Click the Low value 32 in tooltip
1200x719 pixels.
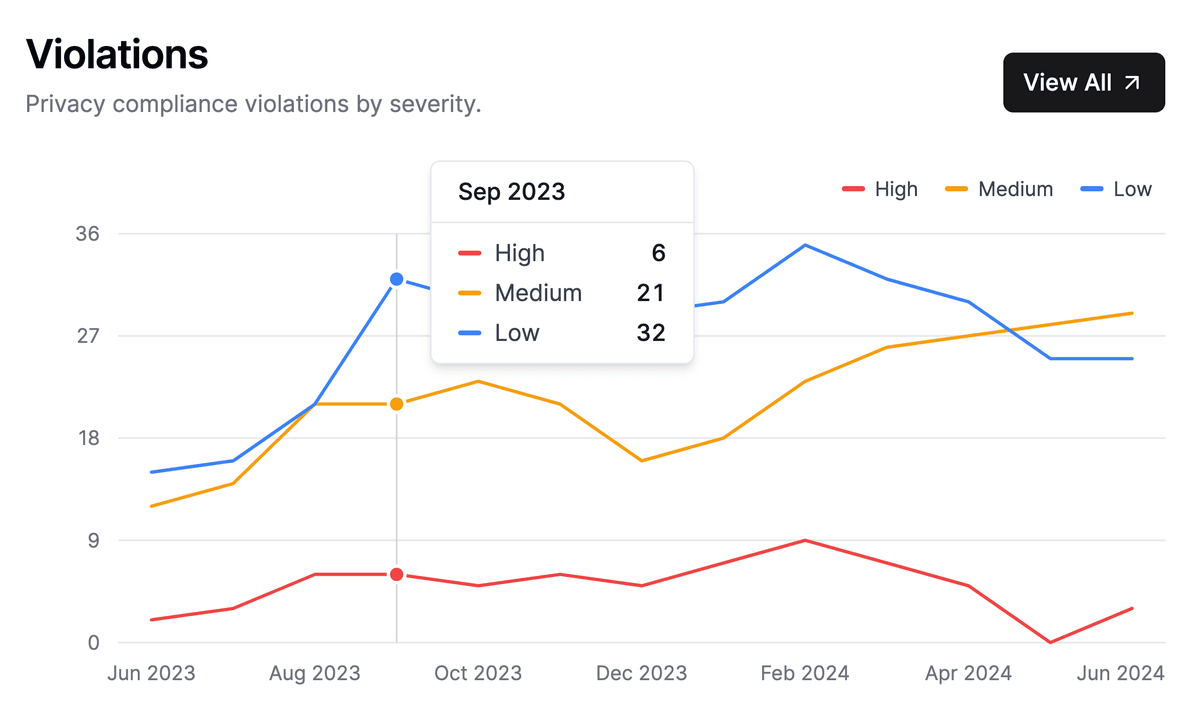(650, 333)
